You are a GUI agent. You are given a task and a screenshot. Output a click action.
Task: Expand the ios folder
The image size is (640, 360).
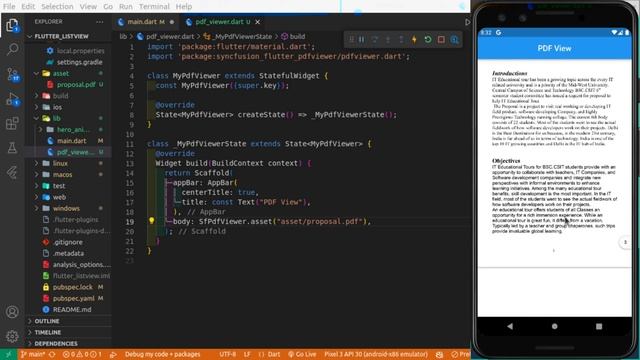click(36, 107)
